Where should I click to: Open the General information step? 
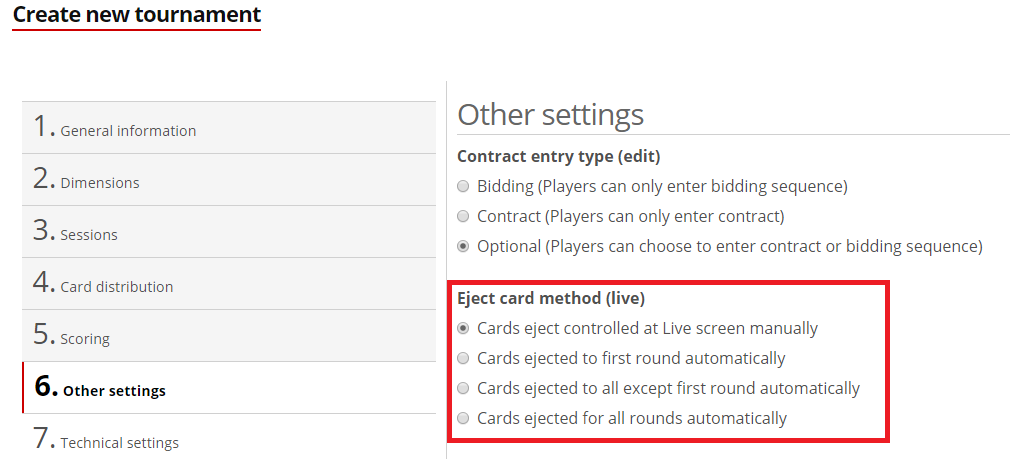[128, 130]
